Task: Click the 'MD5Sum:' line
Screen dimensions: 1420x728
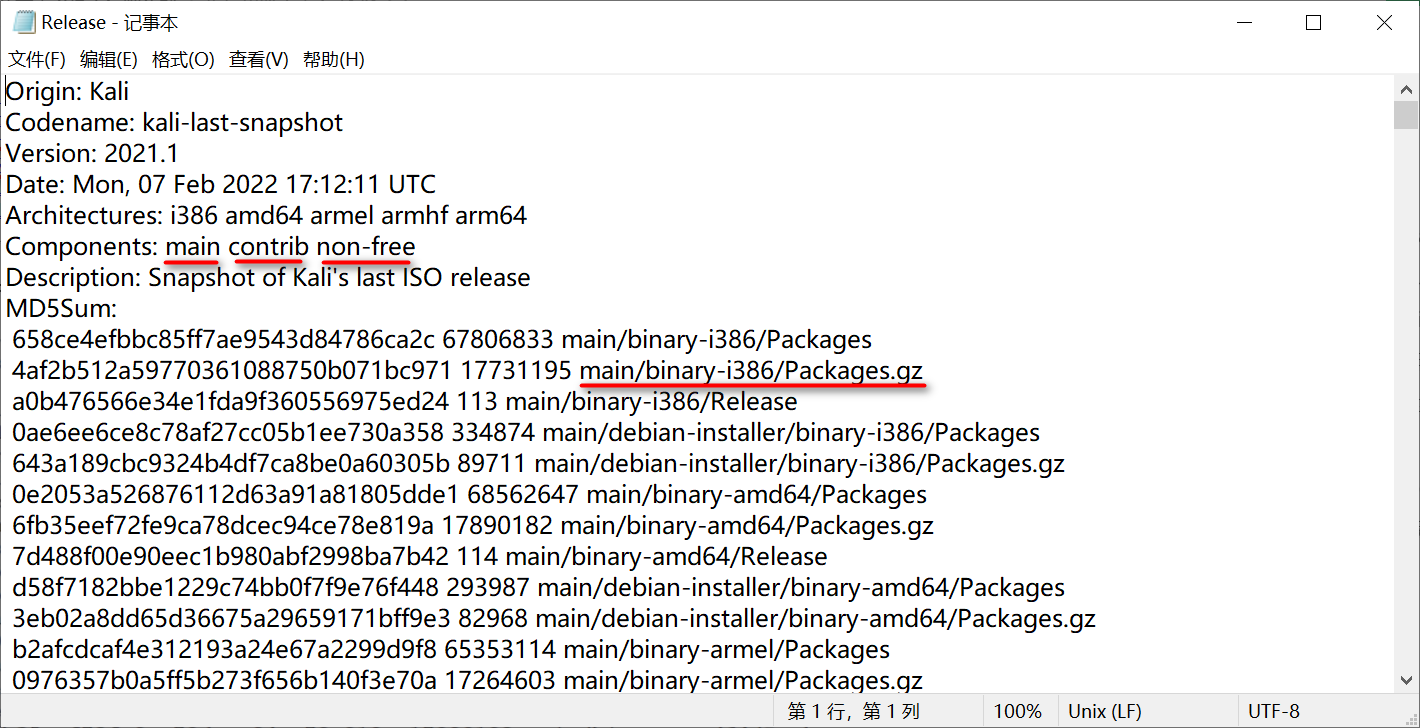Action: pos(62,308)
